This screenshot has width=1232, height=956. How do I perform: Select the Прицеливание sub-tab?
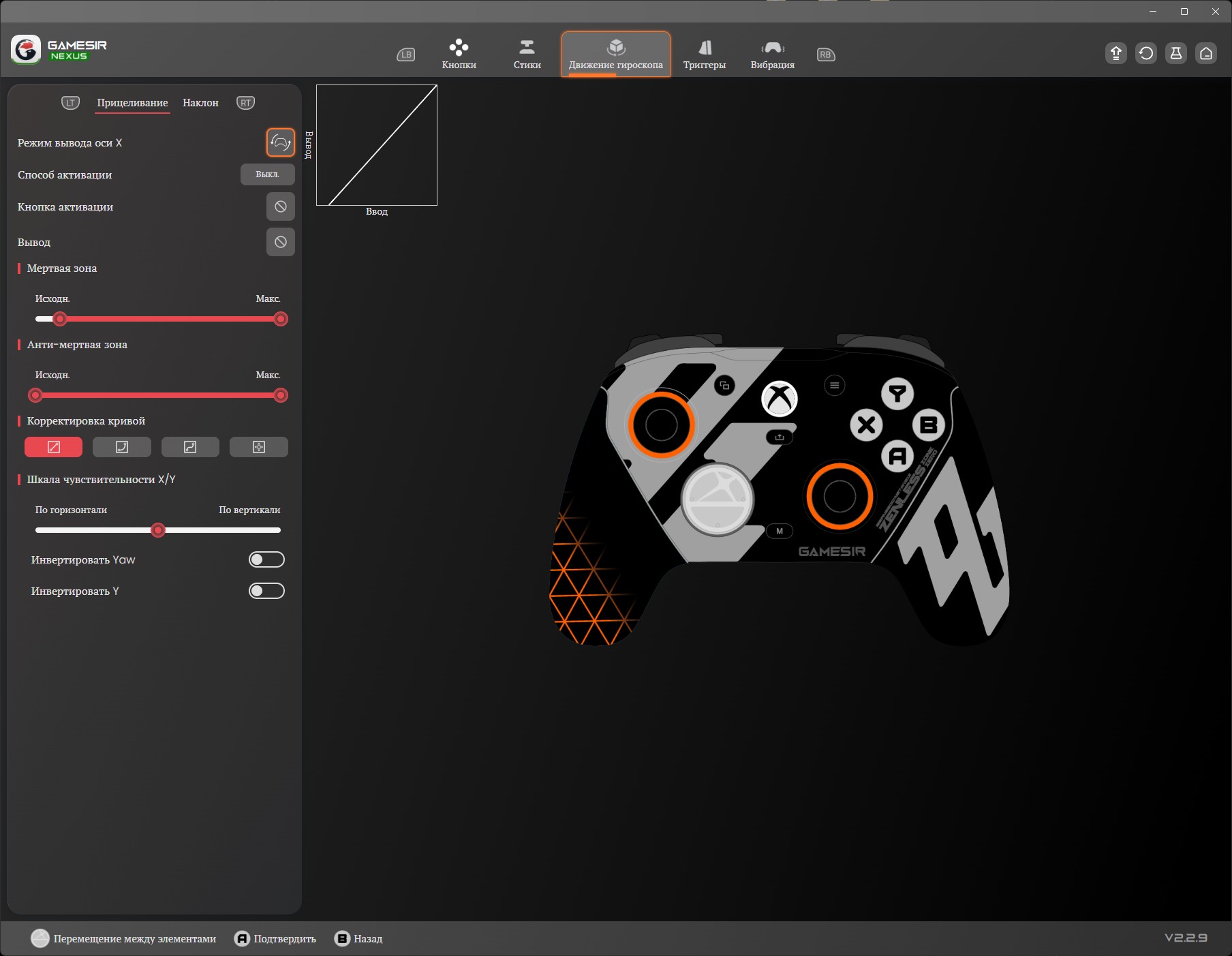(132, 103)
